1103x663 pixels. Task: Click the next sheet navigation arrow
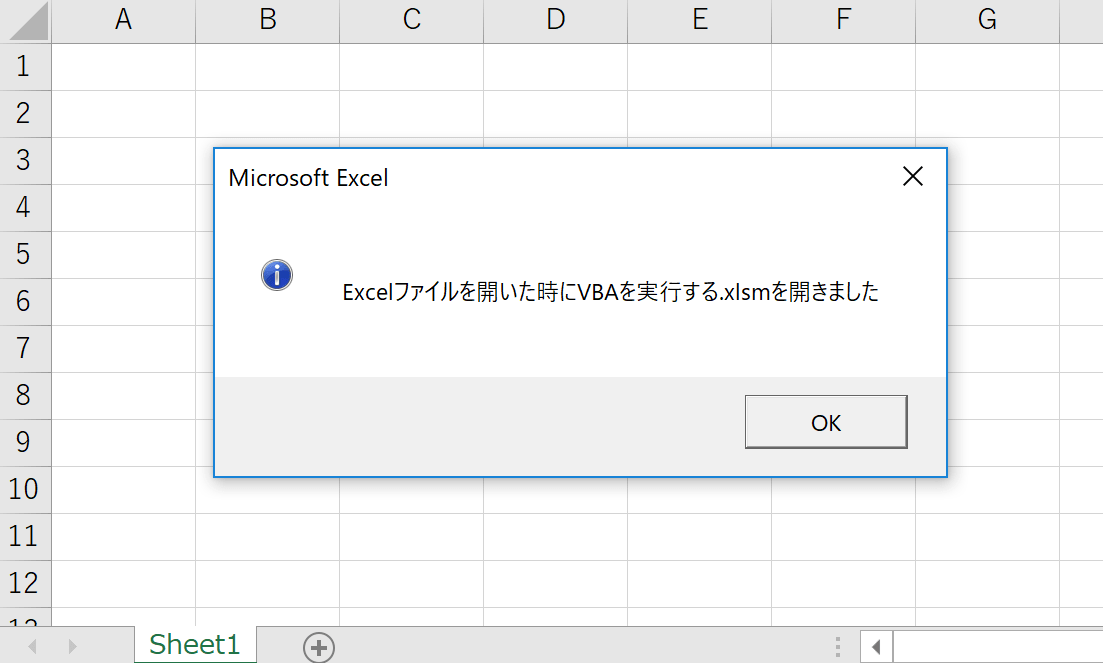coord(72,647)
